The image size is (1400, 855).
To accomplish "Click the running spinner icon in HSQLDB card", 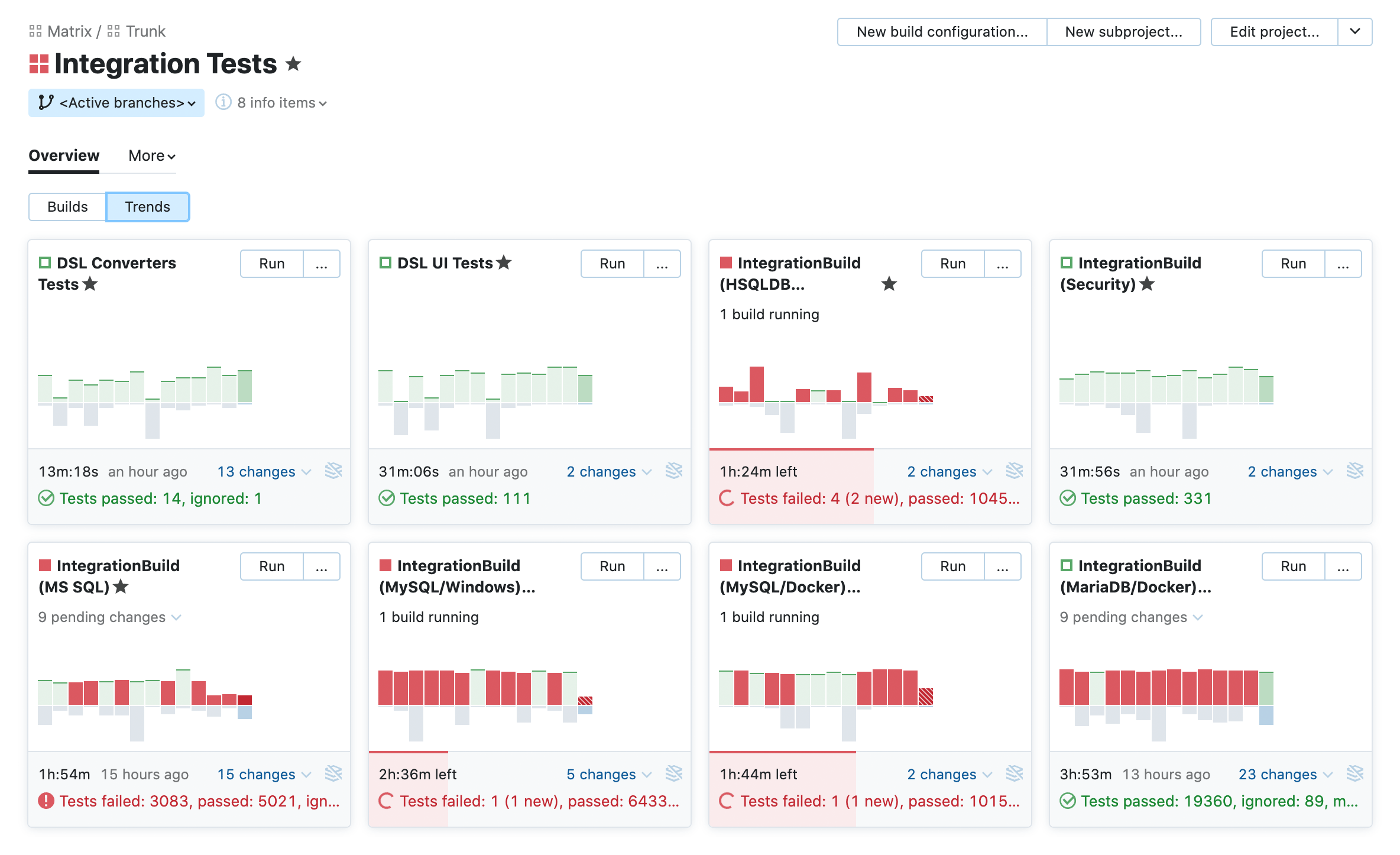I will pyautogui.click(x=727, y=498).
